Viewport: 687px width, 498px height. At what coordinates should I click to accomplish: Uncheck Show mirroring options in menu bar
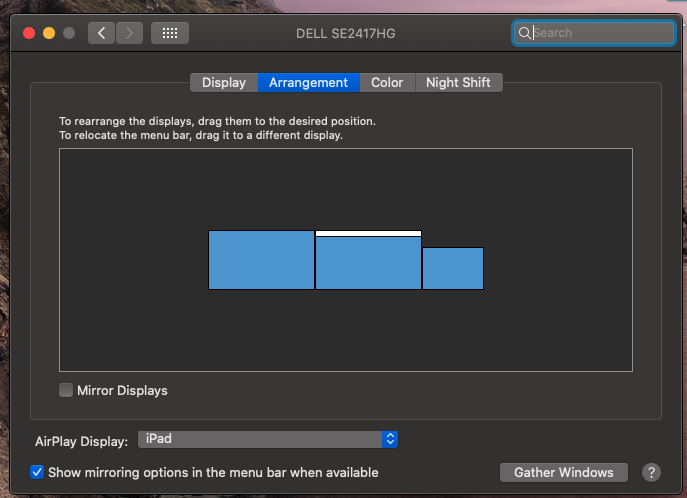coord(37,472)
